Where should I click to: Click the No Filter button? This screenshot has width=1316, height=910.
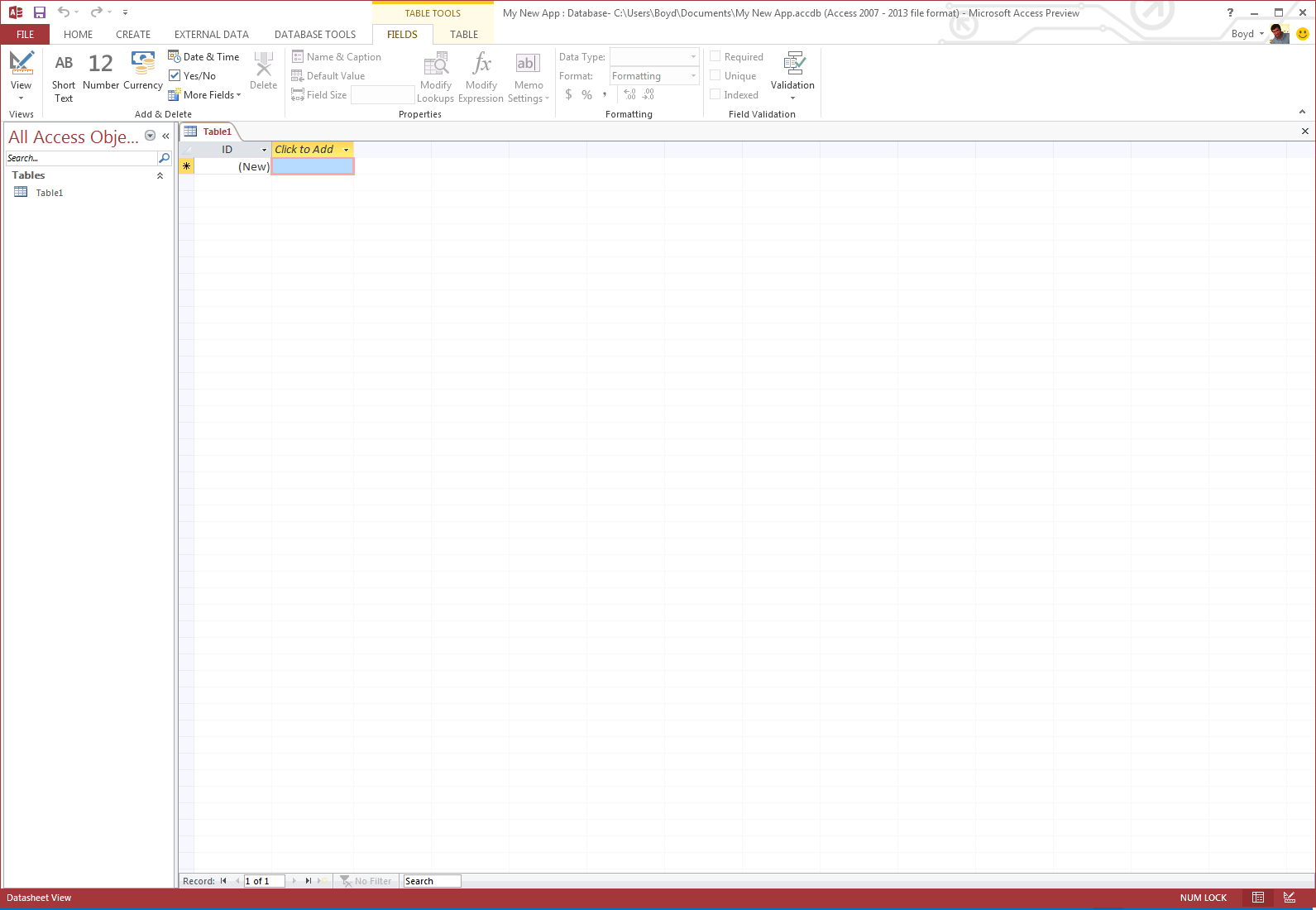tap(366, 881)
